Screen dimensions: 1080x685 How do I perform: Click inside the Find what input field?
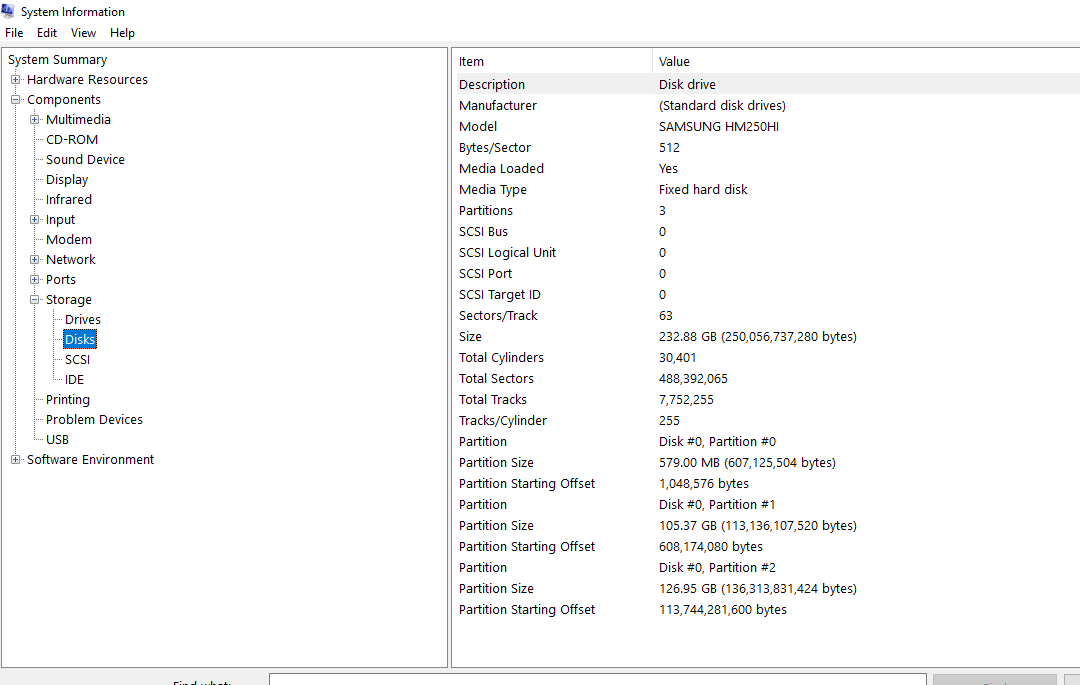point(597,681)
